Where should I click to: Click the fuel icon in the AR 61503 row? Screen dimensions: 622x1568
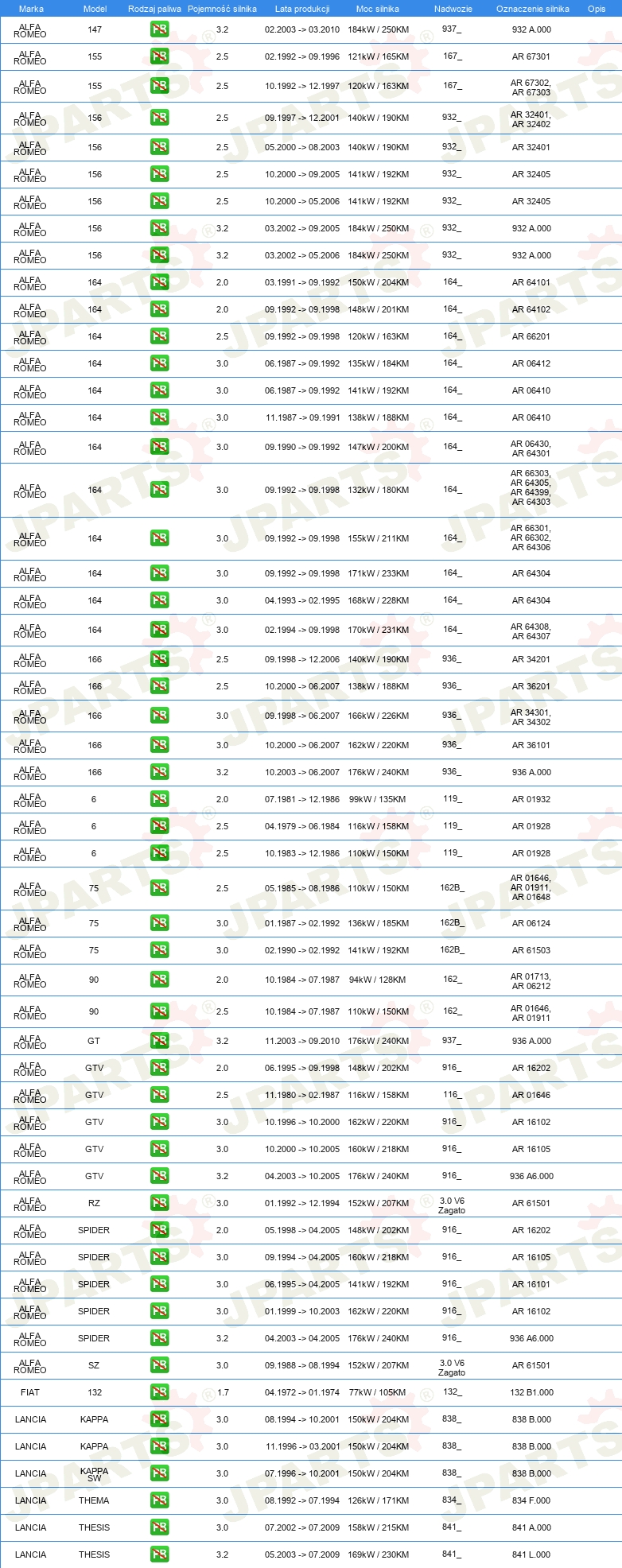[x=159, y=950]
